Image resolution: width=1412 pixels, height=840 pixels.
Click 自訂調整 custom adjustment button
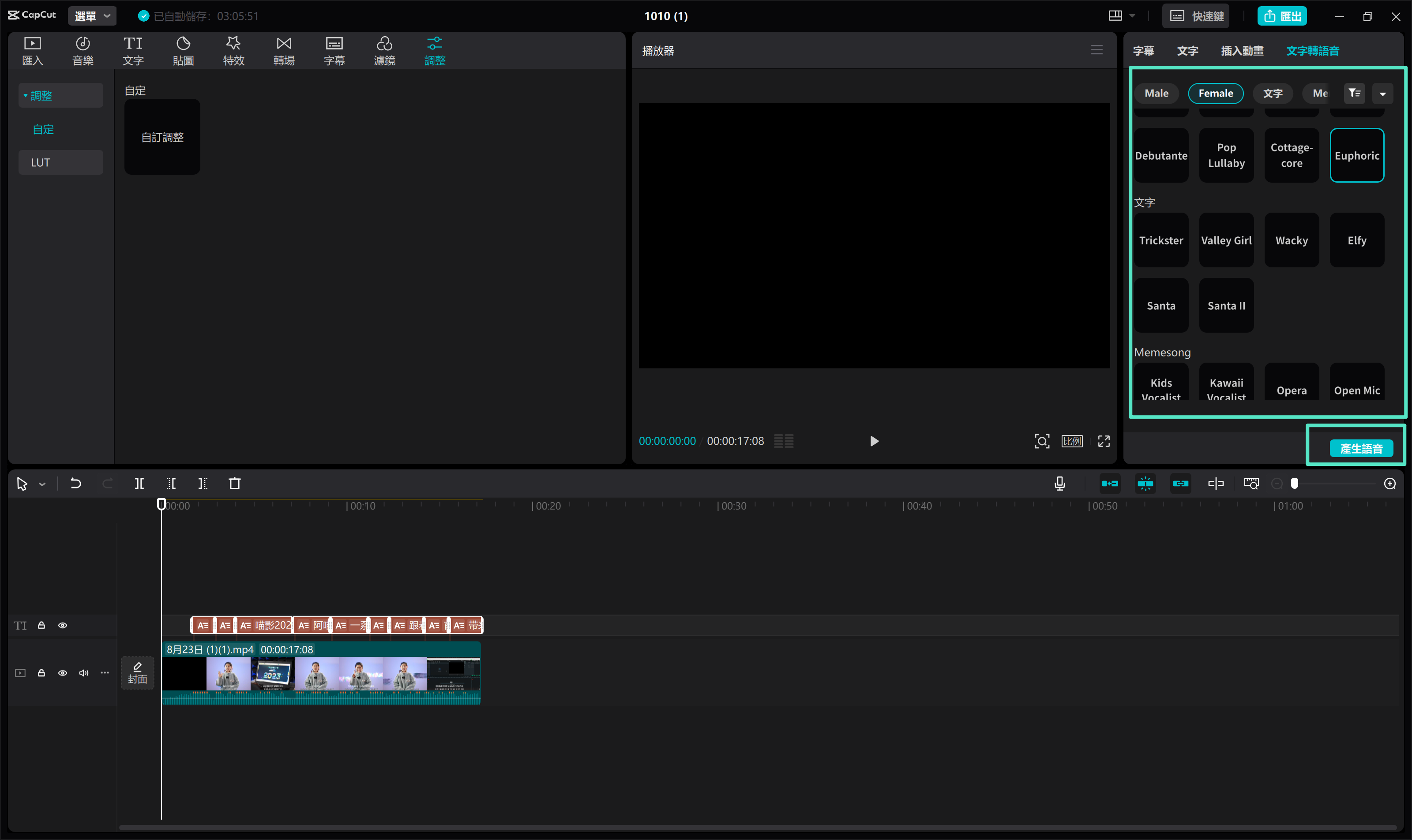(162, 137)
